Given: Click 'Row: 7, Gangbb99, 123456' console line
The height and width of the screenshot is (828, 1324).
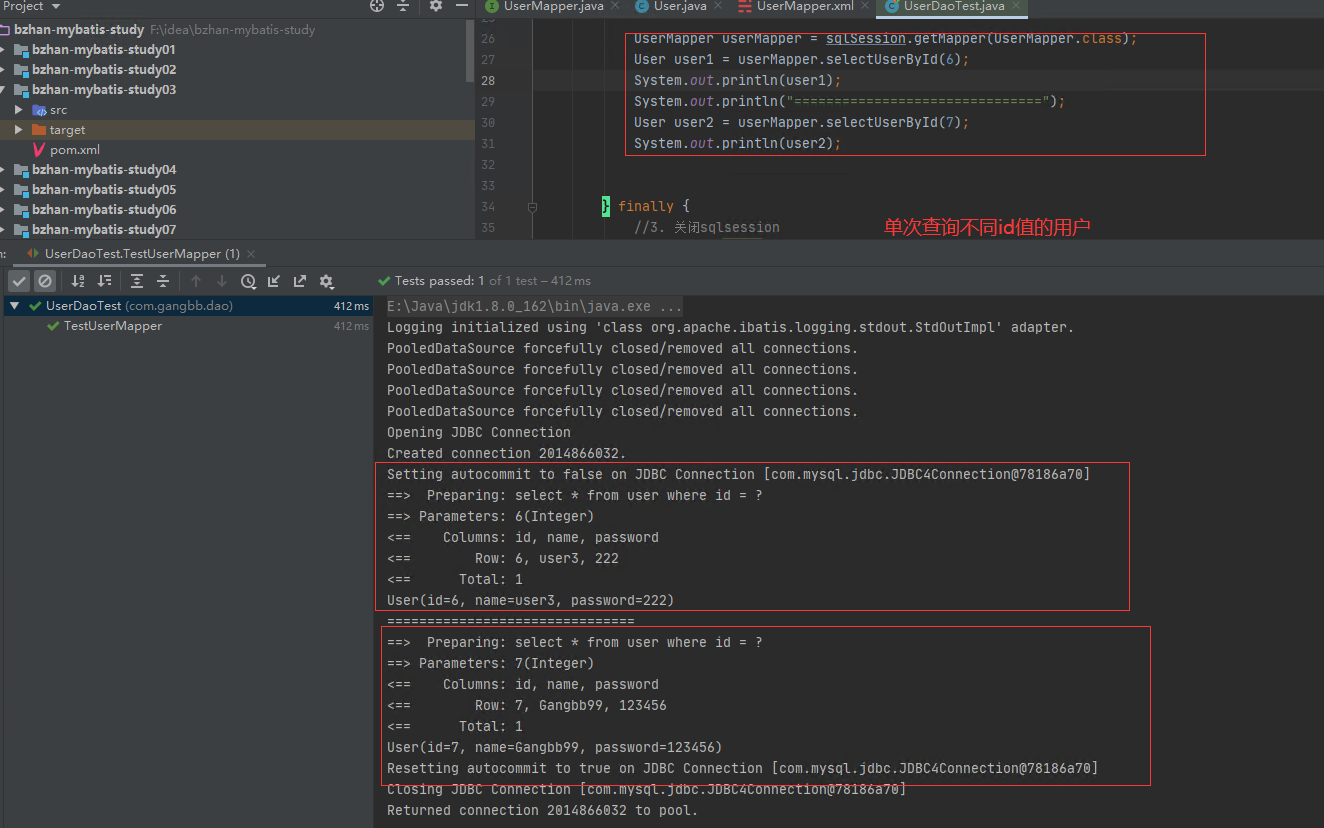Looking at the screenshot, I should coord(527,706).
